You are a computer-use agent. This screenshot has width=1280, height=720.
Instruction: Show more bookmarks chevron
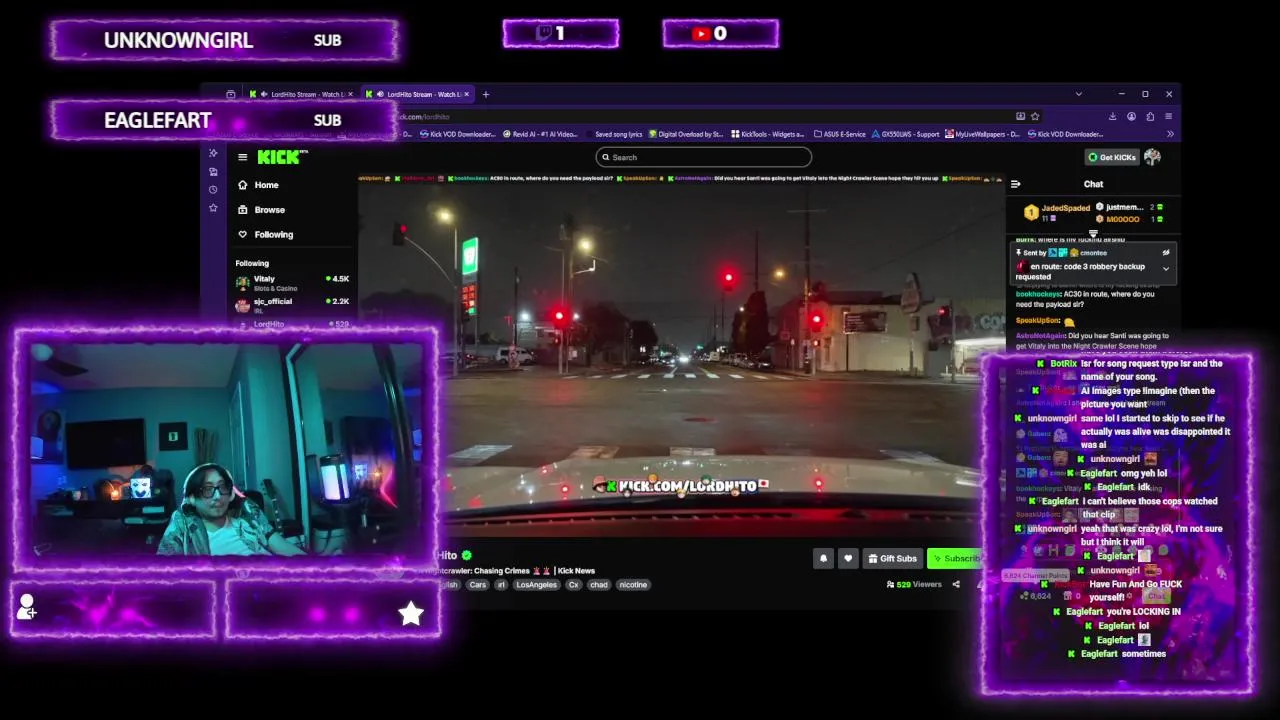(1170, 134)
